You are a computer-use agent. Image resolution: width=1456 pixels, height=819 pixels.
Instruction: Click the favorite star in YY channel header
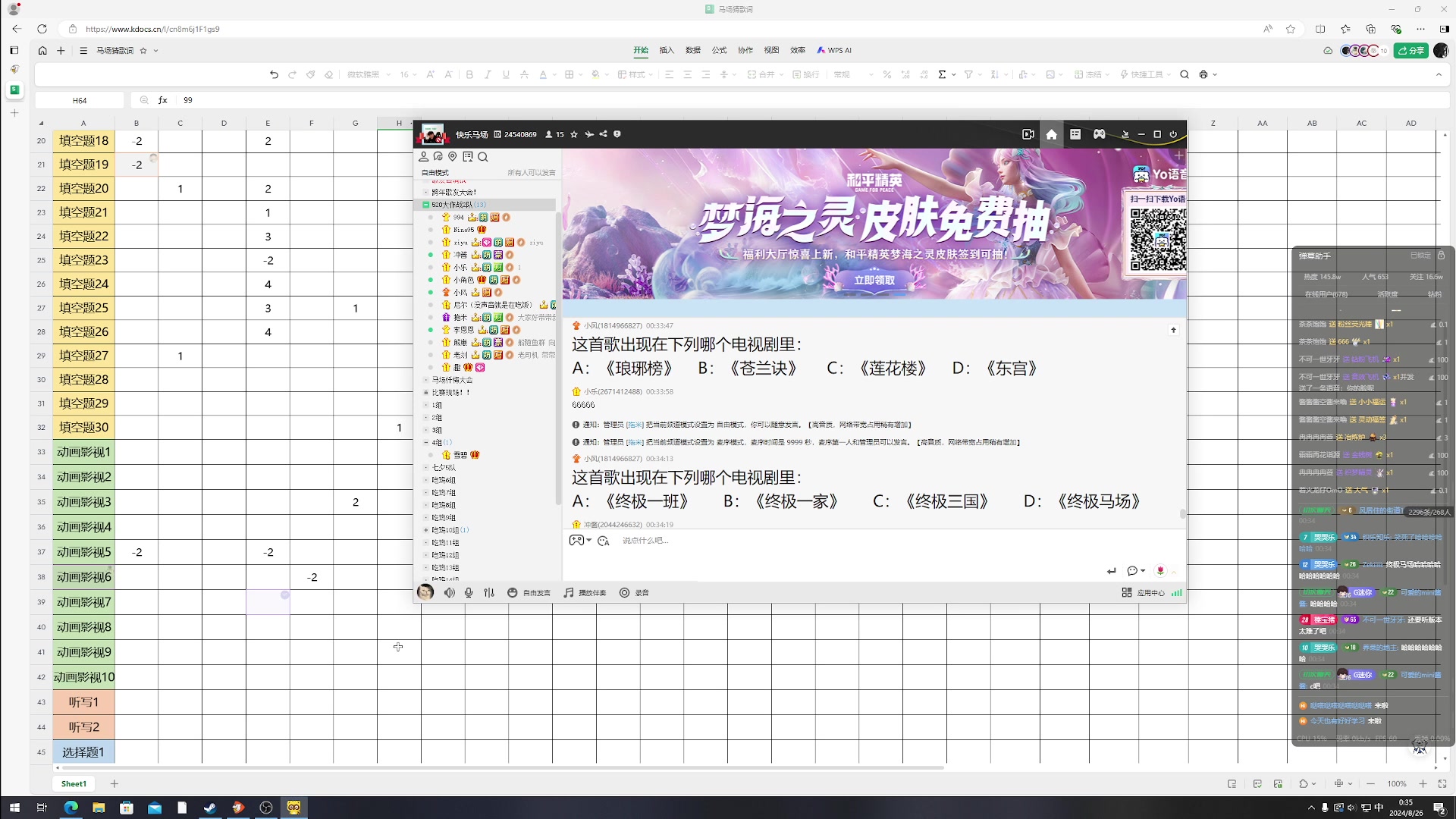click(574, 134)
